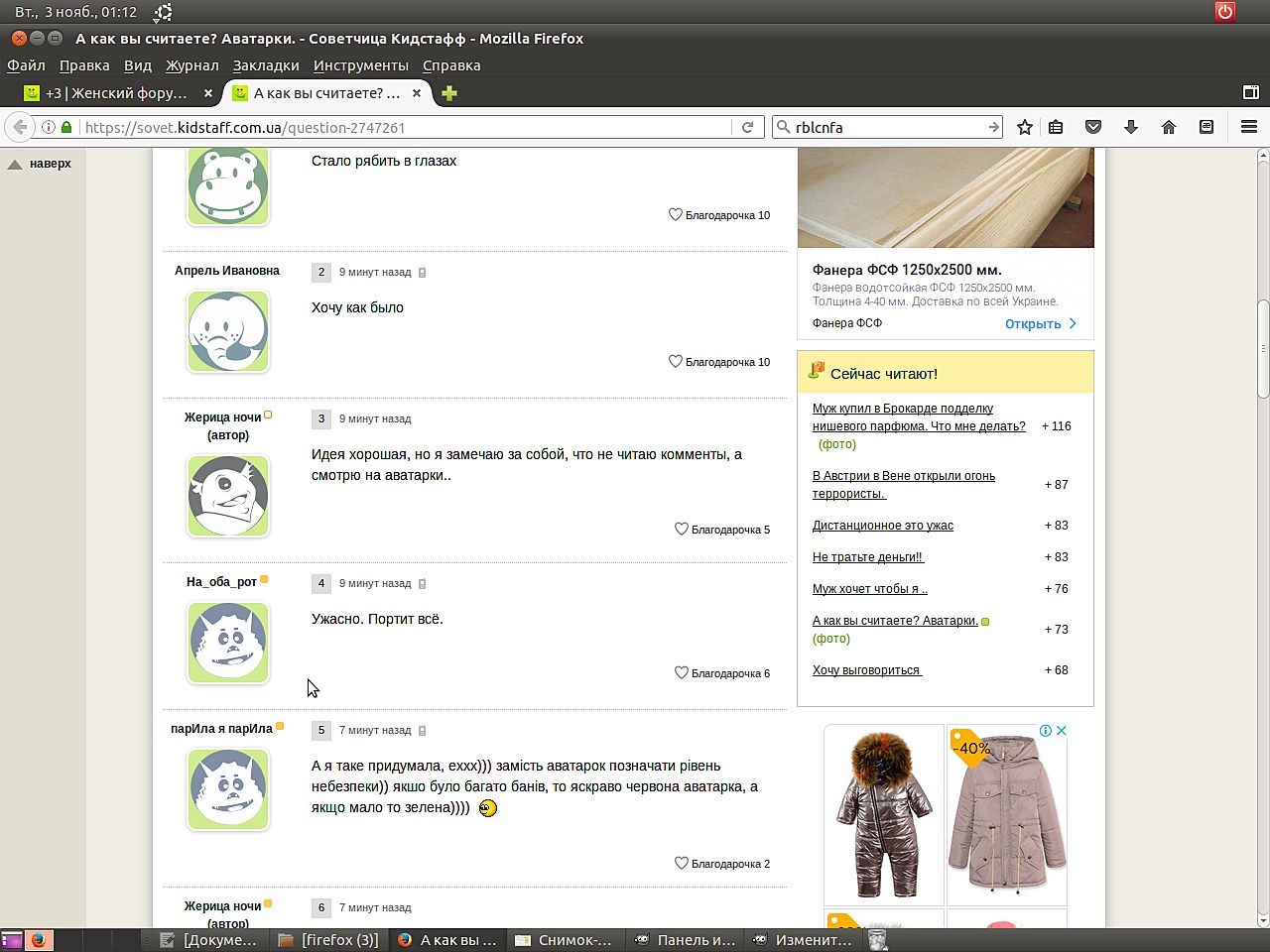Open the new tab plus button
Image resolution: width=1270 pixels, height=952 pixels.
pos(449,93)
